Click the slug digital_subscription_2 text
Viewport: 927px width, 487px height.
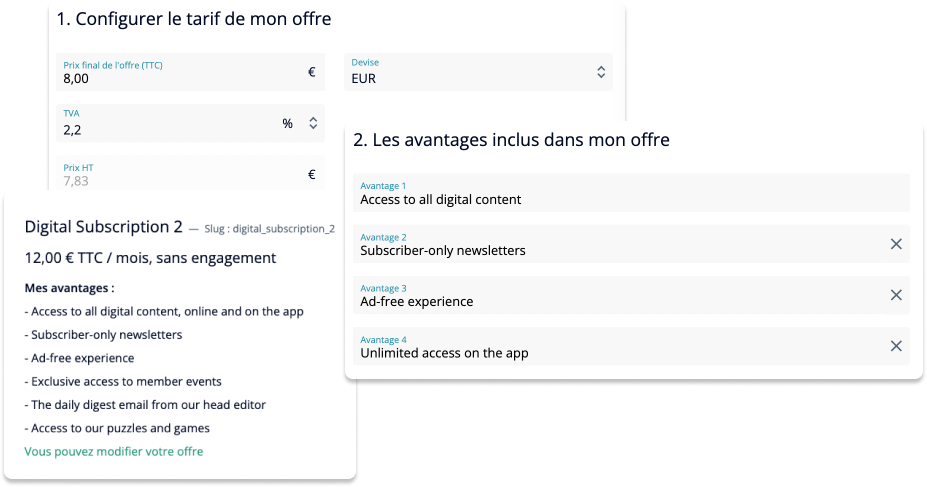[x=270, y=229]
